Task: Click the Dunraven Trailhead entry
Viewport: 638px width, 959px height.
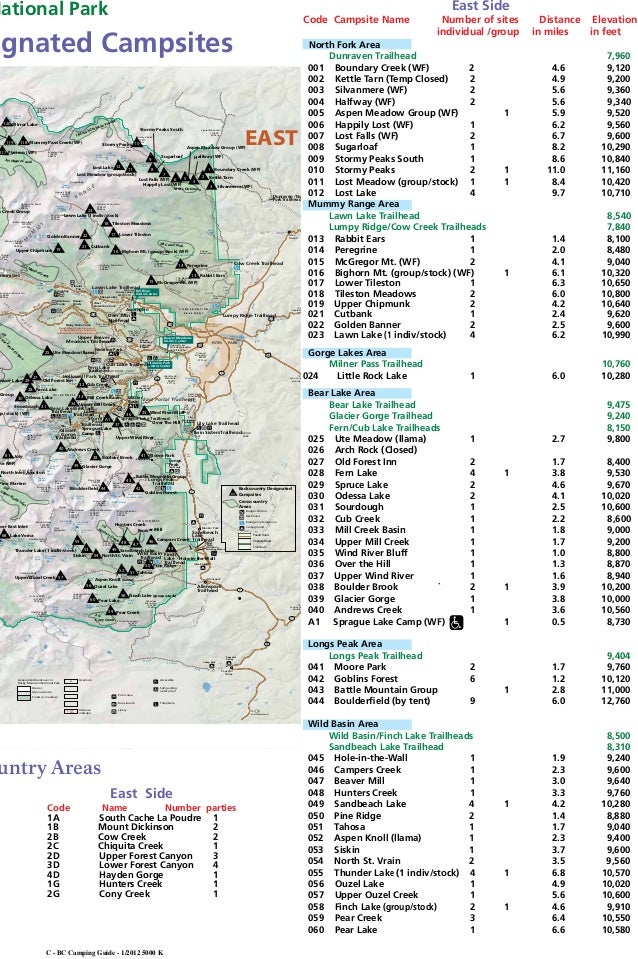Action: (372, 56)
